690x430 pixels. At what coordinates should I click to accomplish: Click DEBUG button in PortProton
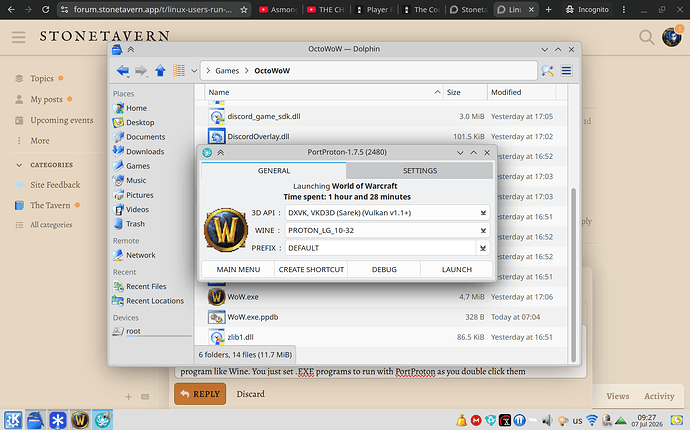click(384, 269)
